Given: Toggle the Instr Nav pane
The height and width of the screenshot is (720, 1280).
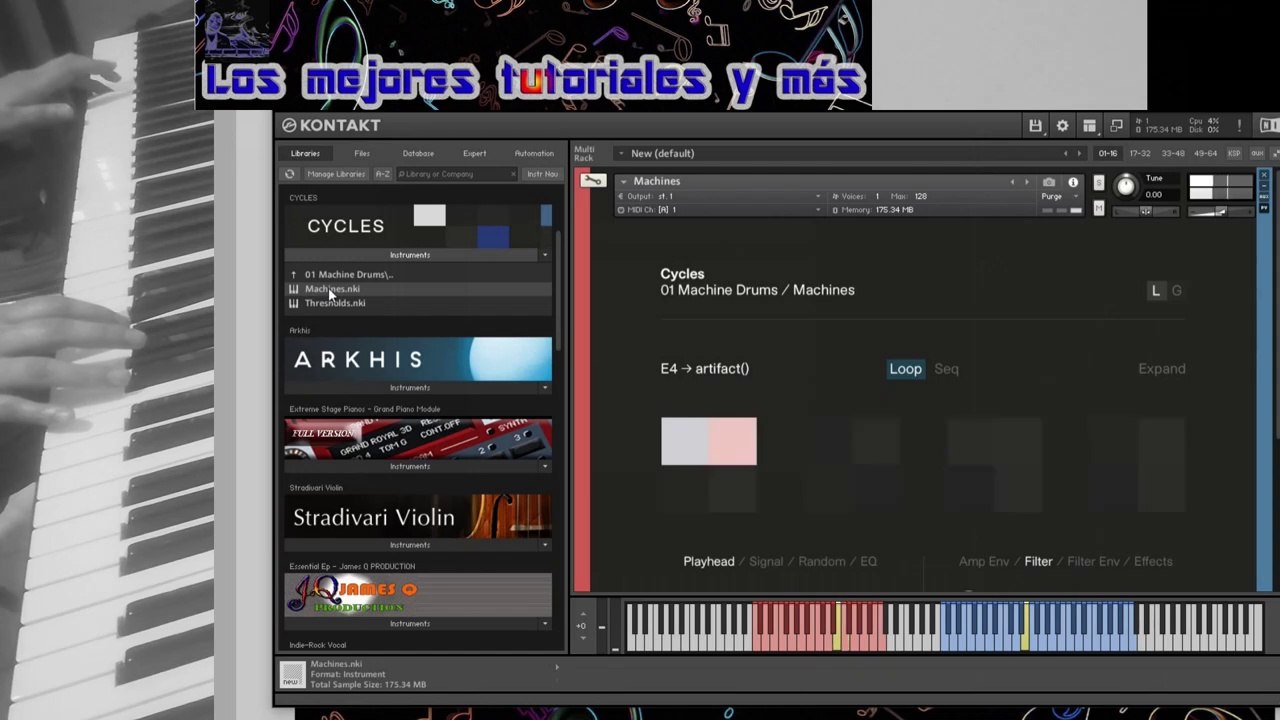Looking at the screenshot, I should [543, 174].
